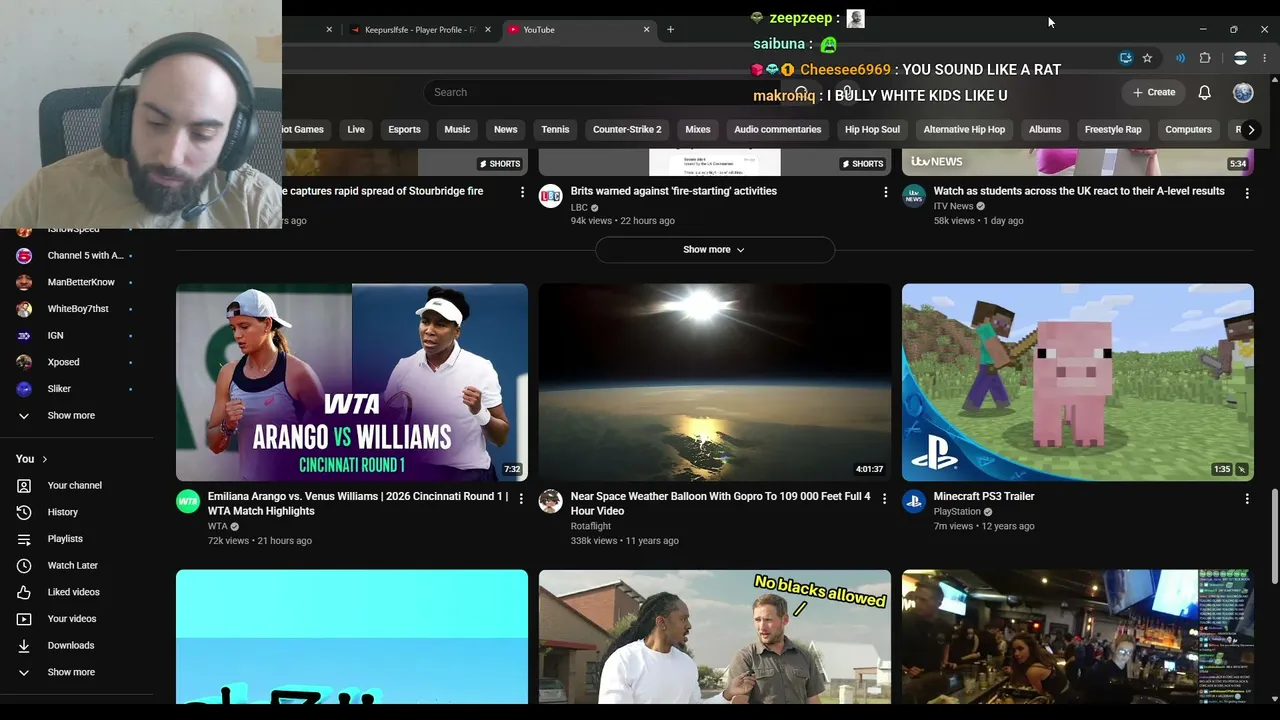The image size is (1280, 720).
Task: Show more category chips with the right arrow
Action: click(1250, 130)
